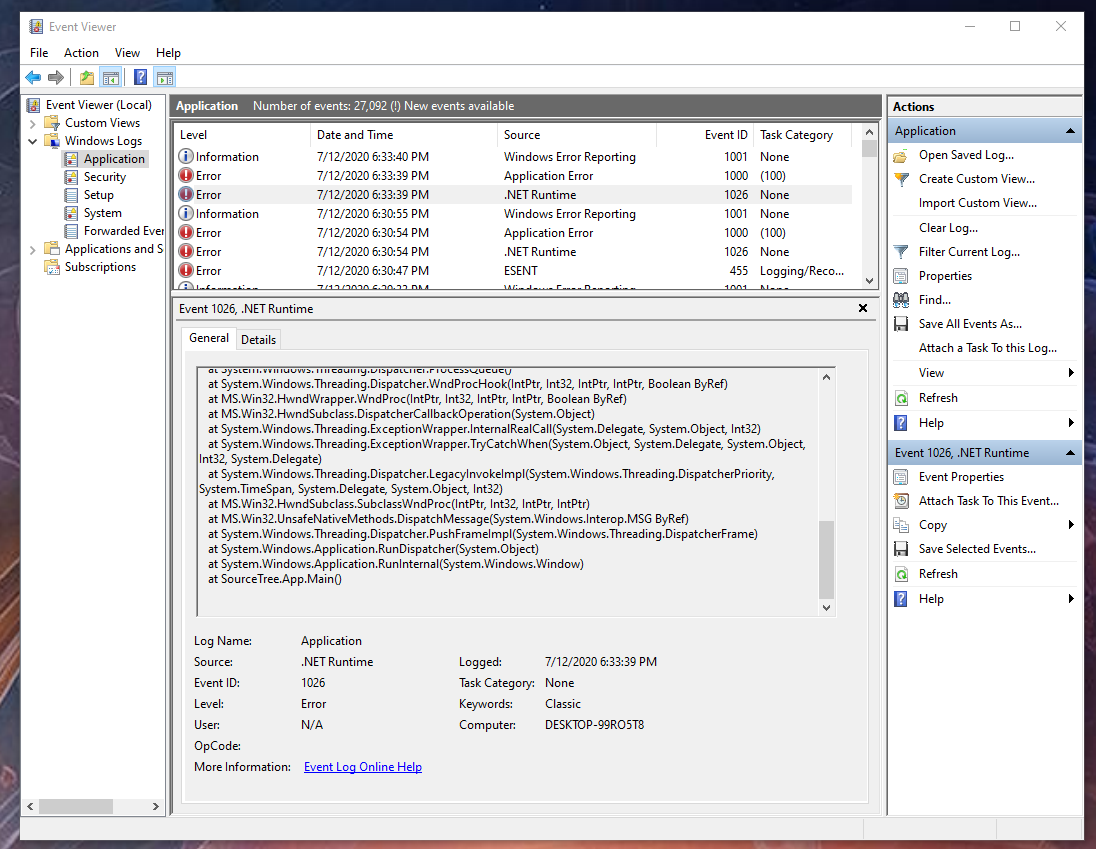Open View submenu arrow in Actions
This screenshot has height=849, width=1096.
point(1071,372)
